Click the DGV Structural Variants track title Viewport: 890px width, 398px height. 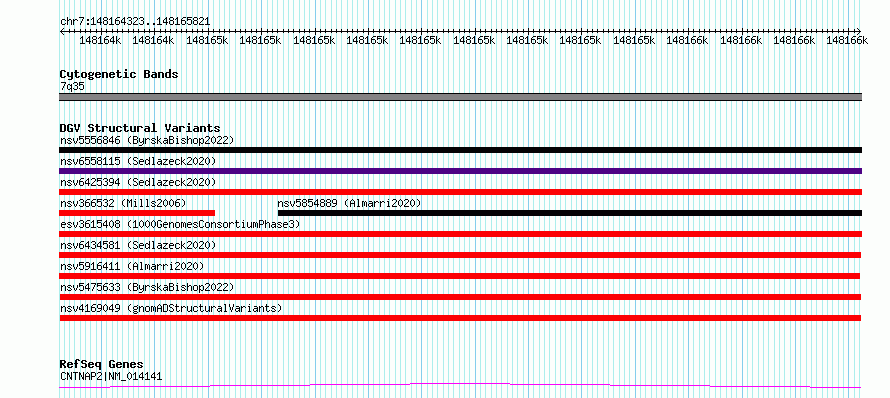(140, 128)
